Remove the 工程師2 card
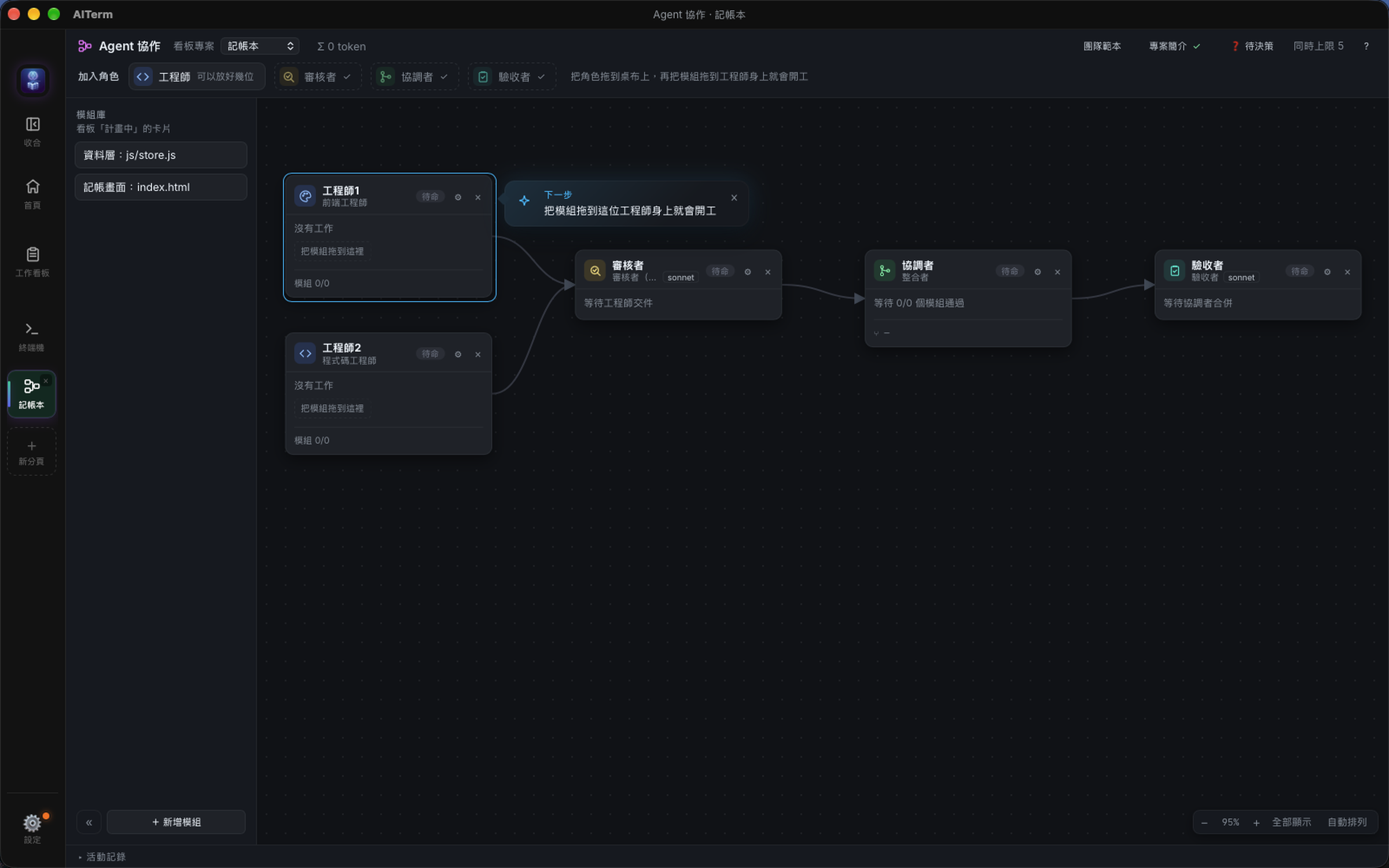This screenshot has height=868, width=1389. pos(478,354)
